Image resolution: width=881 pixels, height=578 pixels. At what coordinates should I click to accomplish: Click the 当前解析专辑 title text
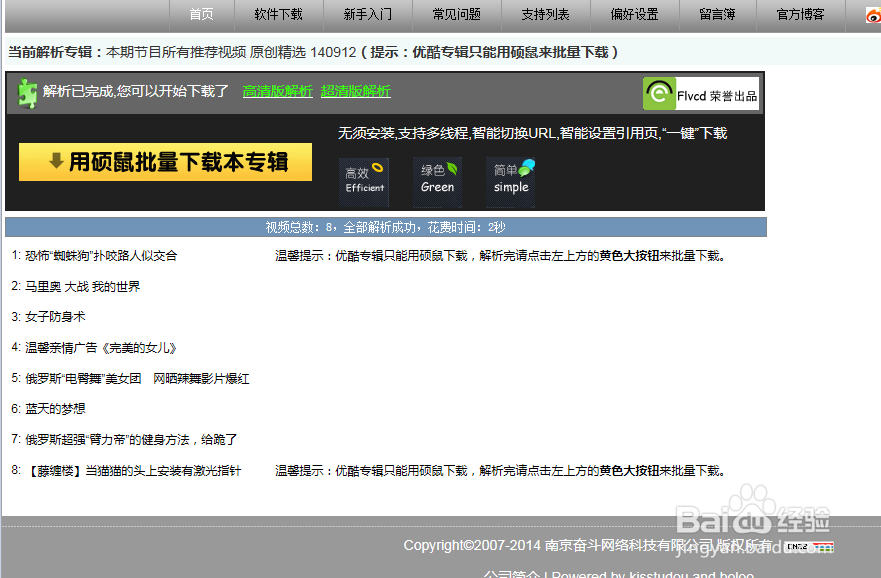[312, 52]
